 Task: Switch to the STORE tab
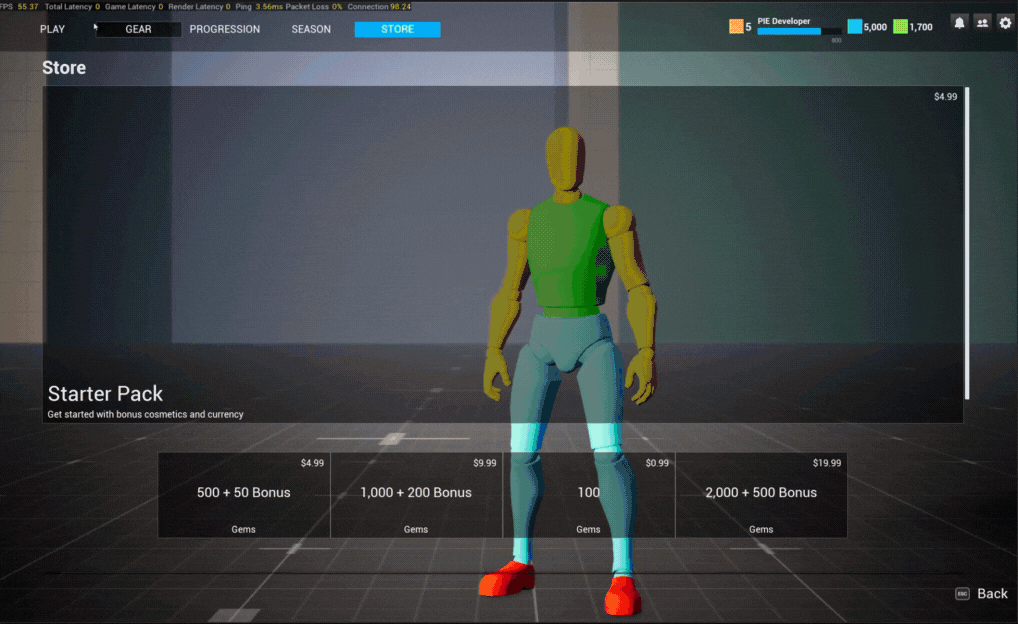[397, 29]
